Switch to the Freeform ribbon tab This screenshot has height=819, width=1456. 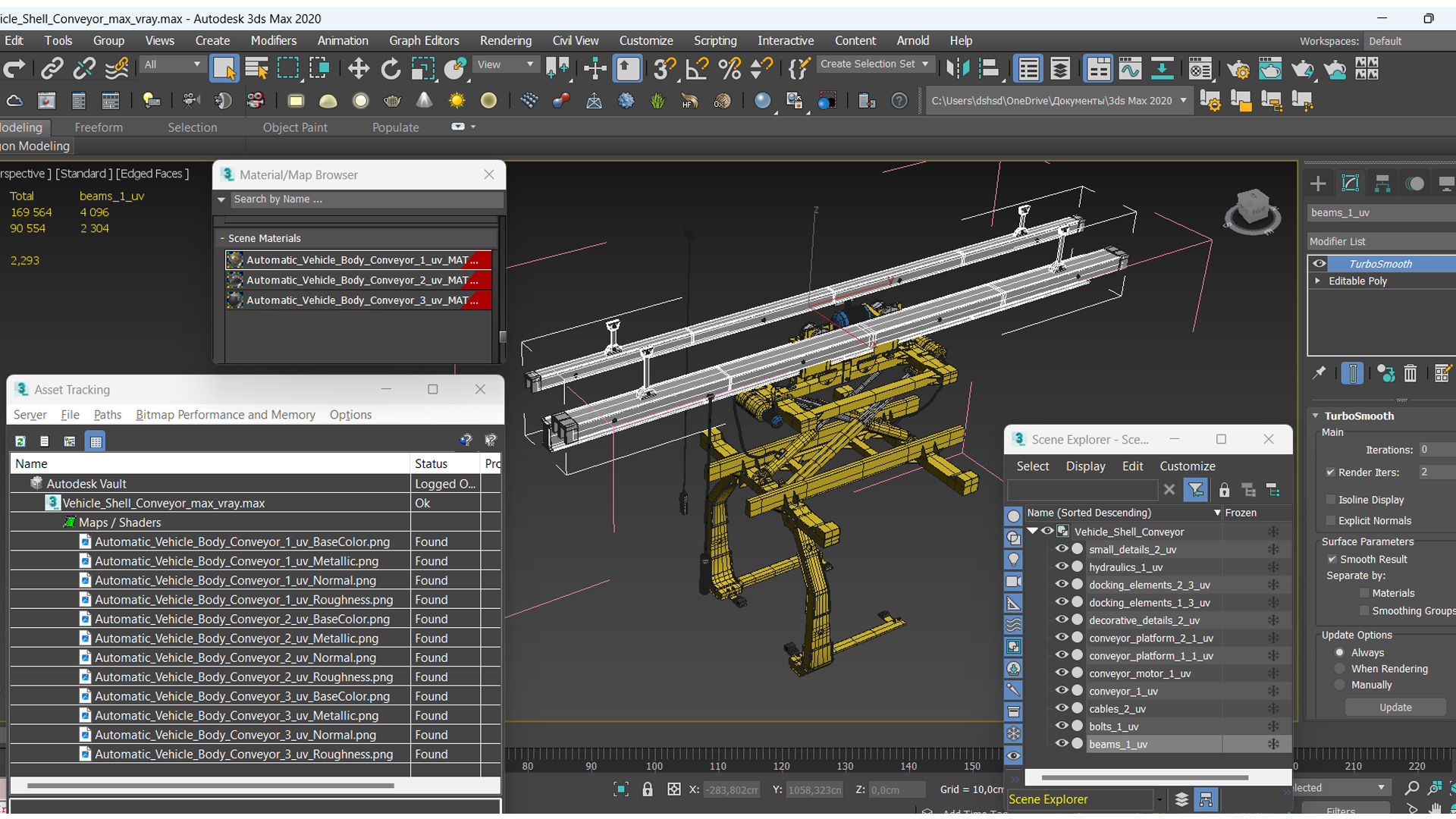click(99, 127)
